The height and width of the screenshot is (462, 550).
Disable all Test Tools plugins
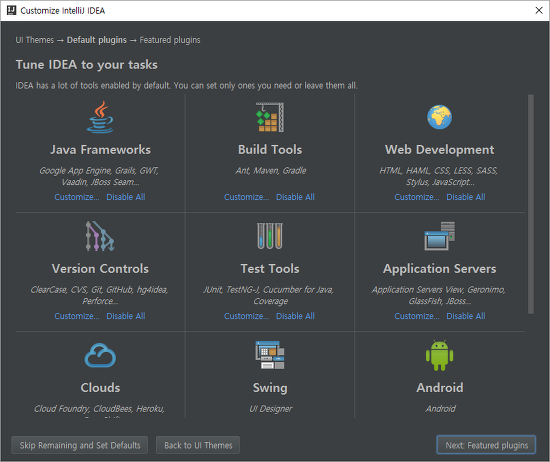click(x=295, y=316)
